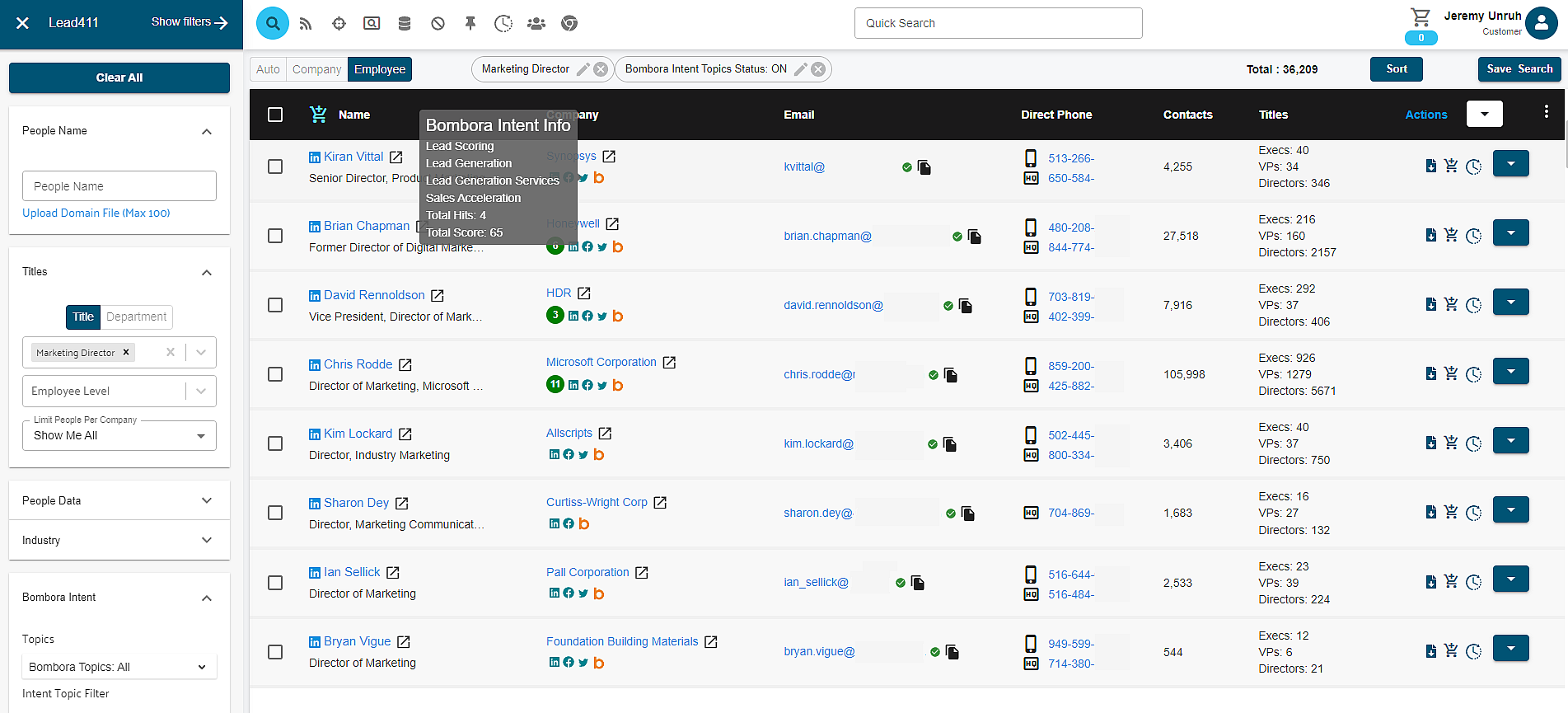Viewport: 1568px width, 713px height.
Task: Check the select-all box in table header
Action: tap(275, 115)
